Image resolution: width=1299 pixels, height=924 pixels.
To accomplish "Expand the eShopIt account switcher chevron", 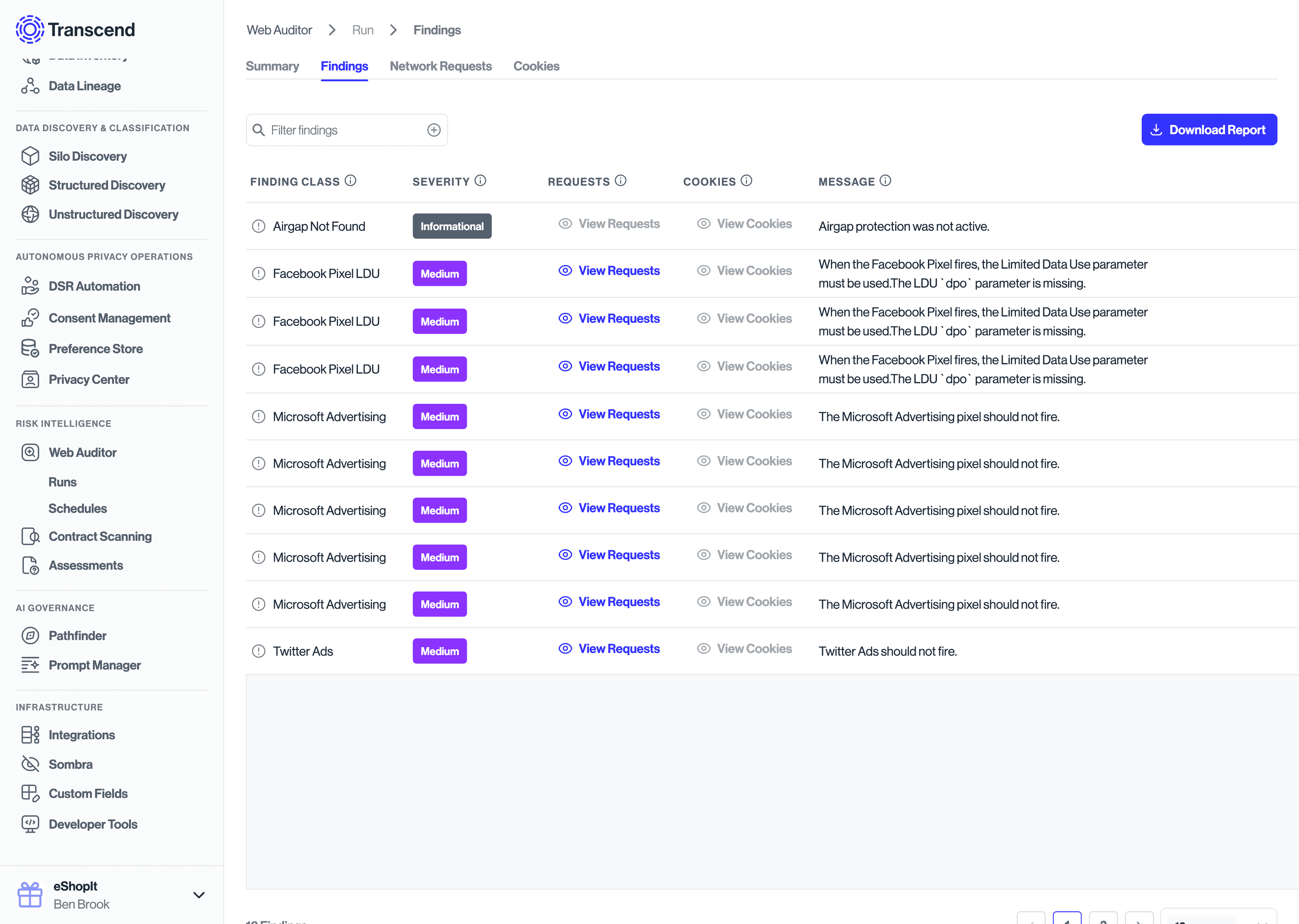I will 199,895.
